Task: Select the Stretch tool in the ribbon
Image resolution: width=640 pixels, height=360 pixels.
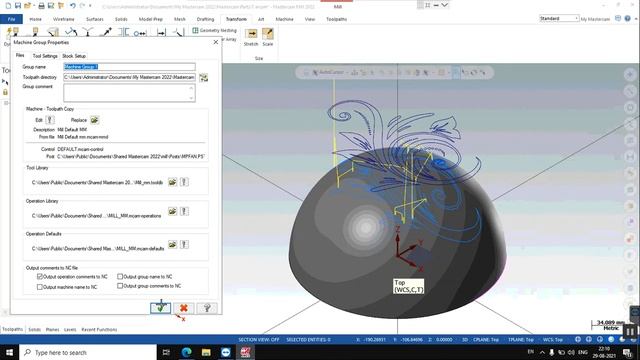Action: (x=251, y=37)
